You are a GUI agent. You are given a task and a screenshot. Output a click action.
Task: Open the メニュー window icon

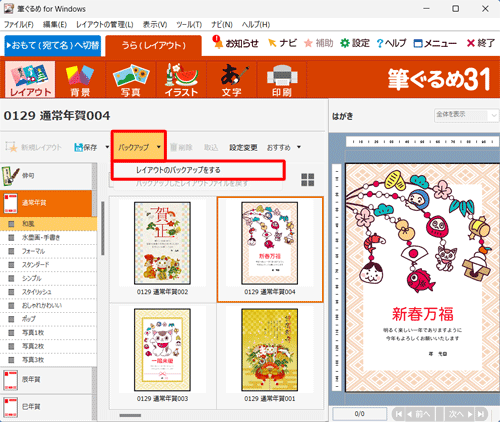[x=418, y=43]
